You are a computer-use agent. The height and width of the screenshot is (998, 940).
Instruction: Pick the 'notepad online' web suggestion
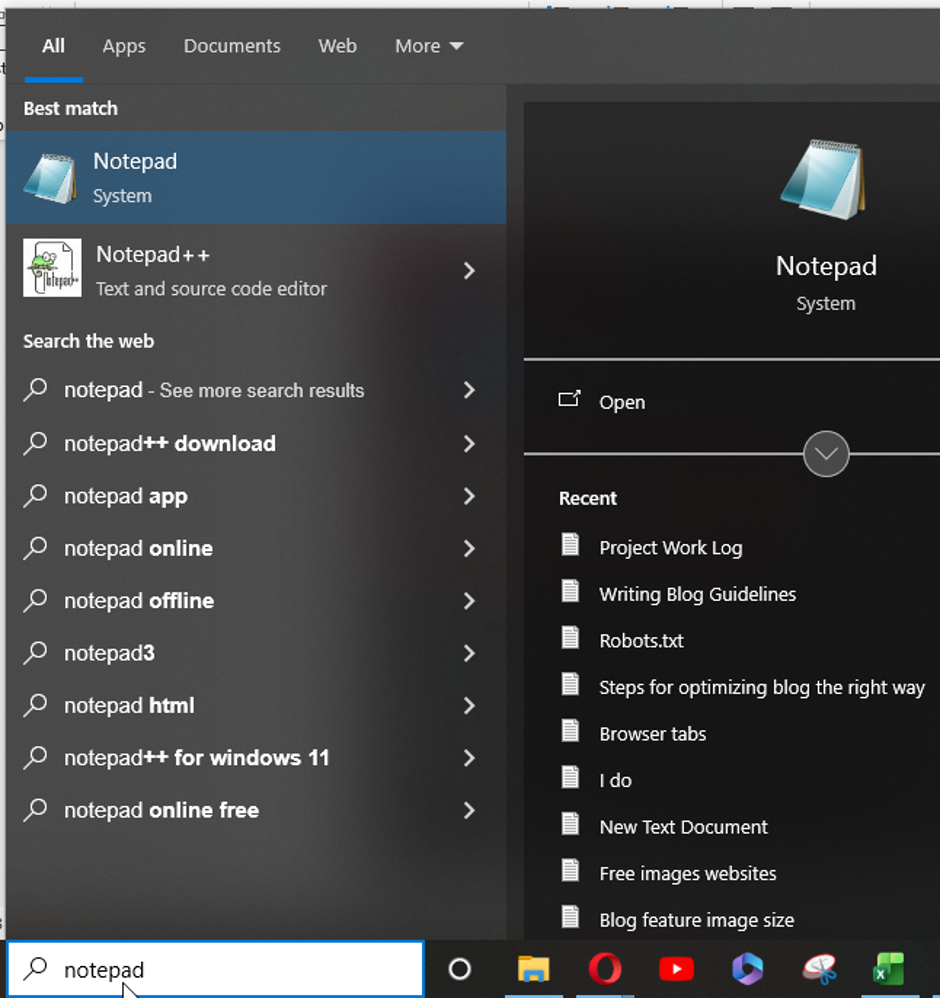click(x=256, y=548)
